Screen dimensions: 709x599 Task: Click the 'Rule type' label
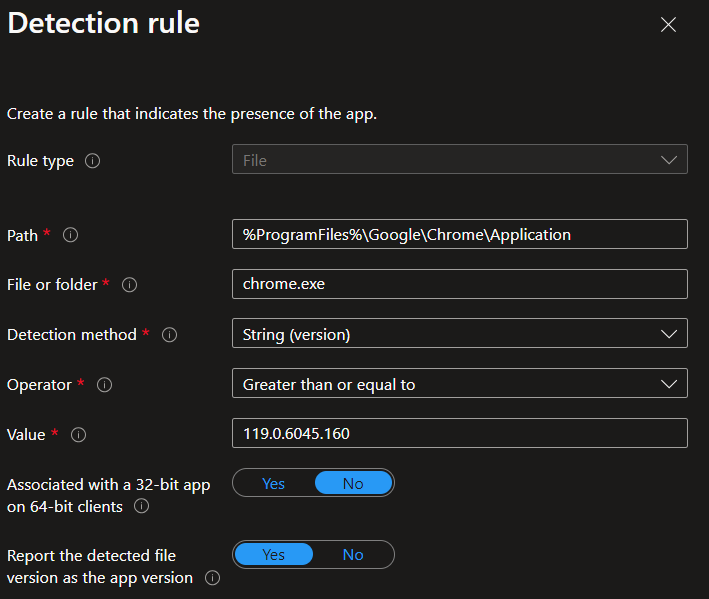tap(40, 161)
